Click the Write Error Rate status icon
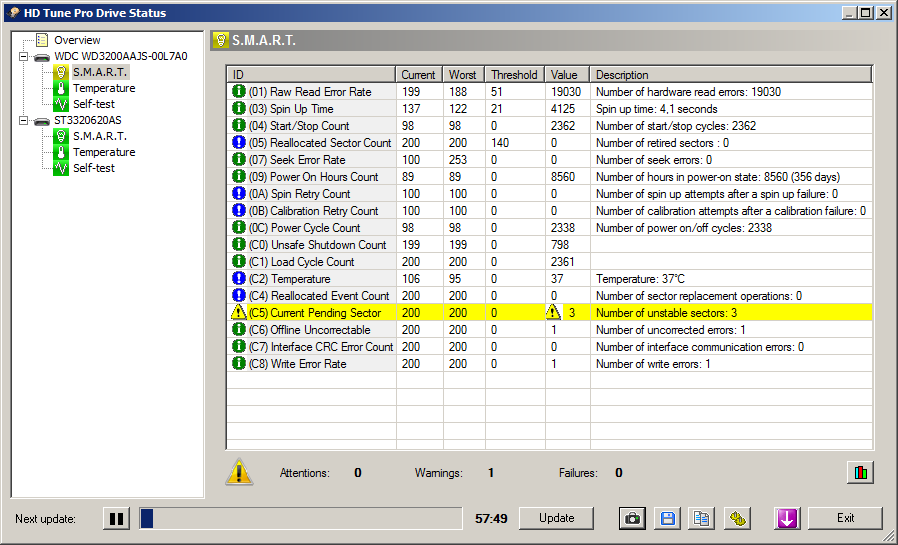This screenshot has width=898, height=545. [238, 363]
